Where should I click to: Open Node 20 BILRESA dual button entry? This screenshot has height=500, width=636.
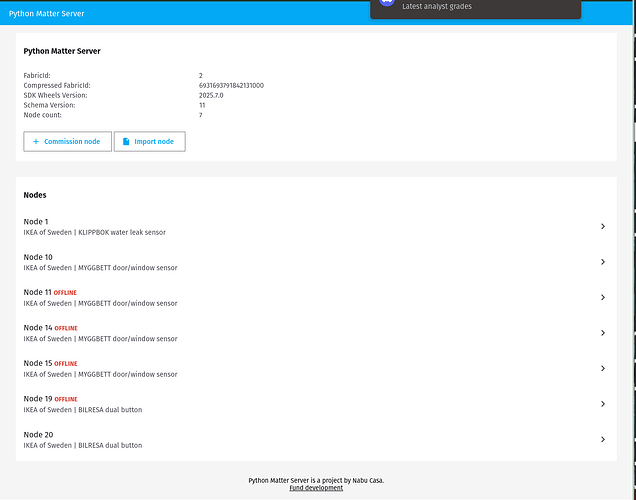(316, 440)
